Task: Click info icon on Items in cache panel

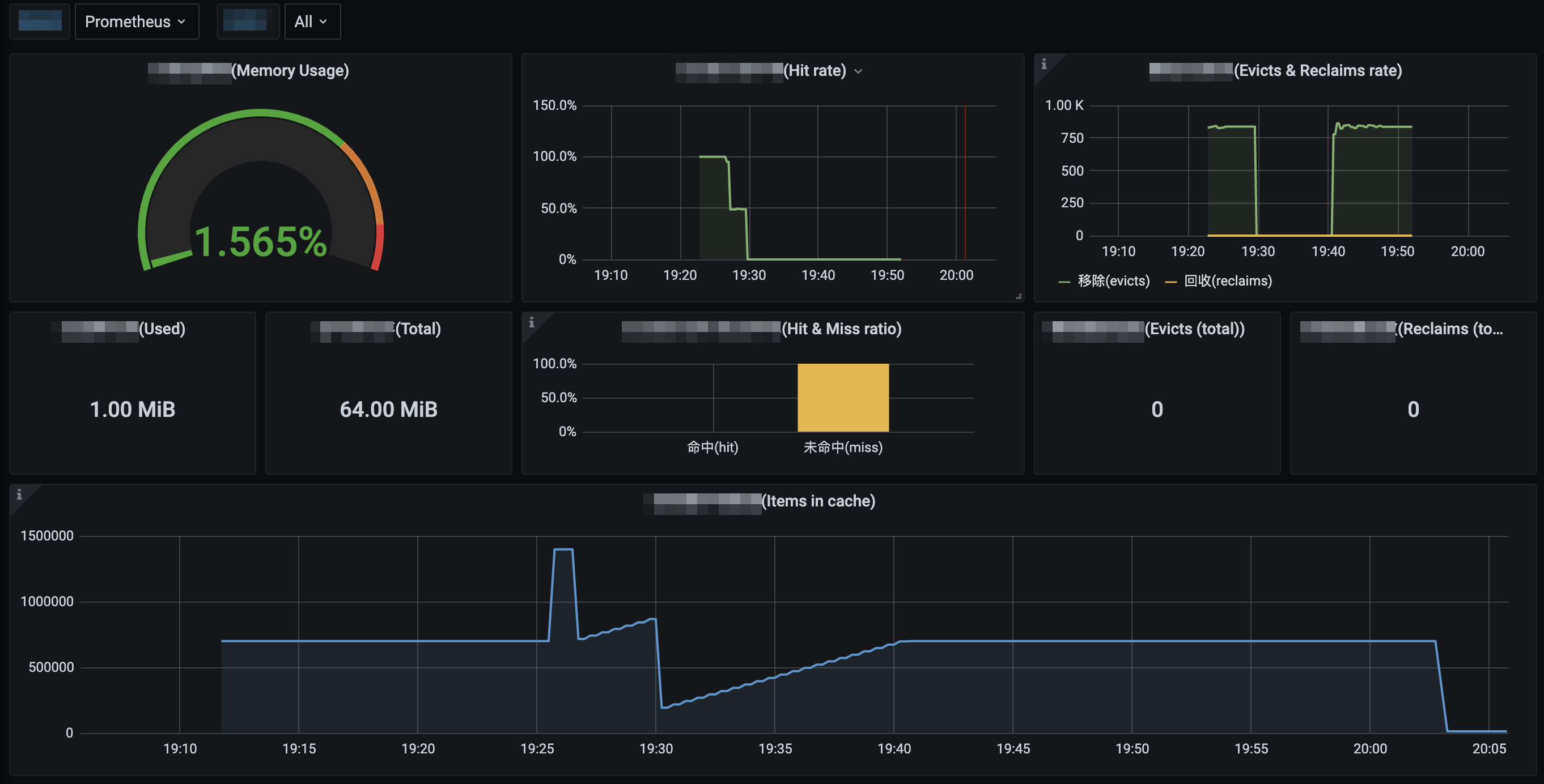Action: tap(19, 494)
